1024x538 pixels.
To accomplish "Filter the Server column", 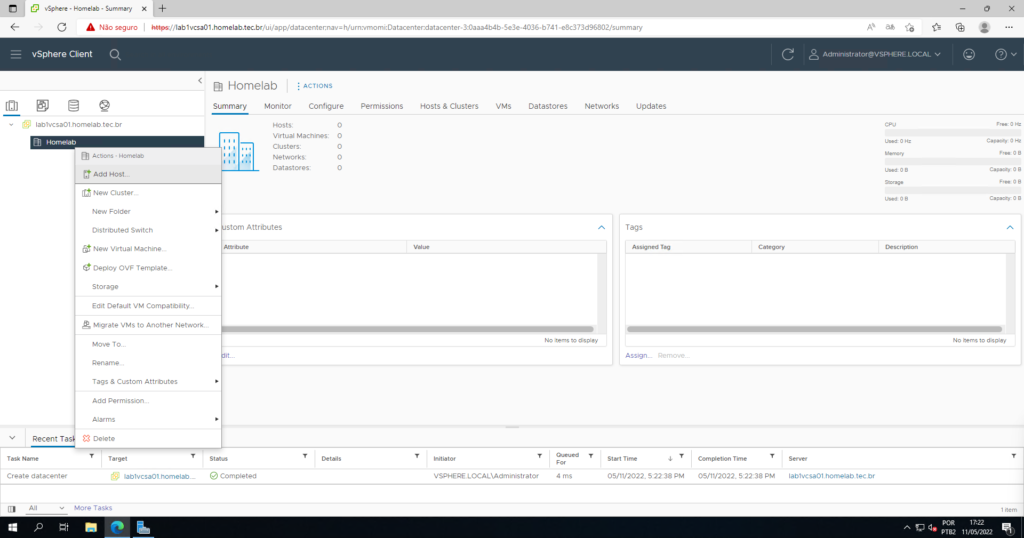I will coord(1014,456).
